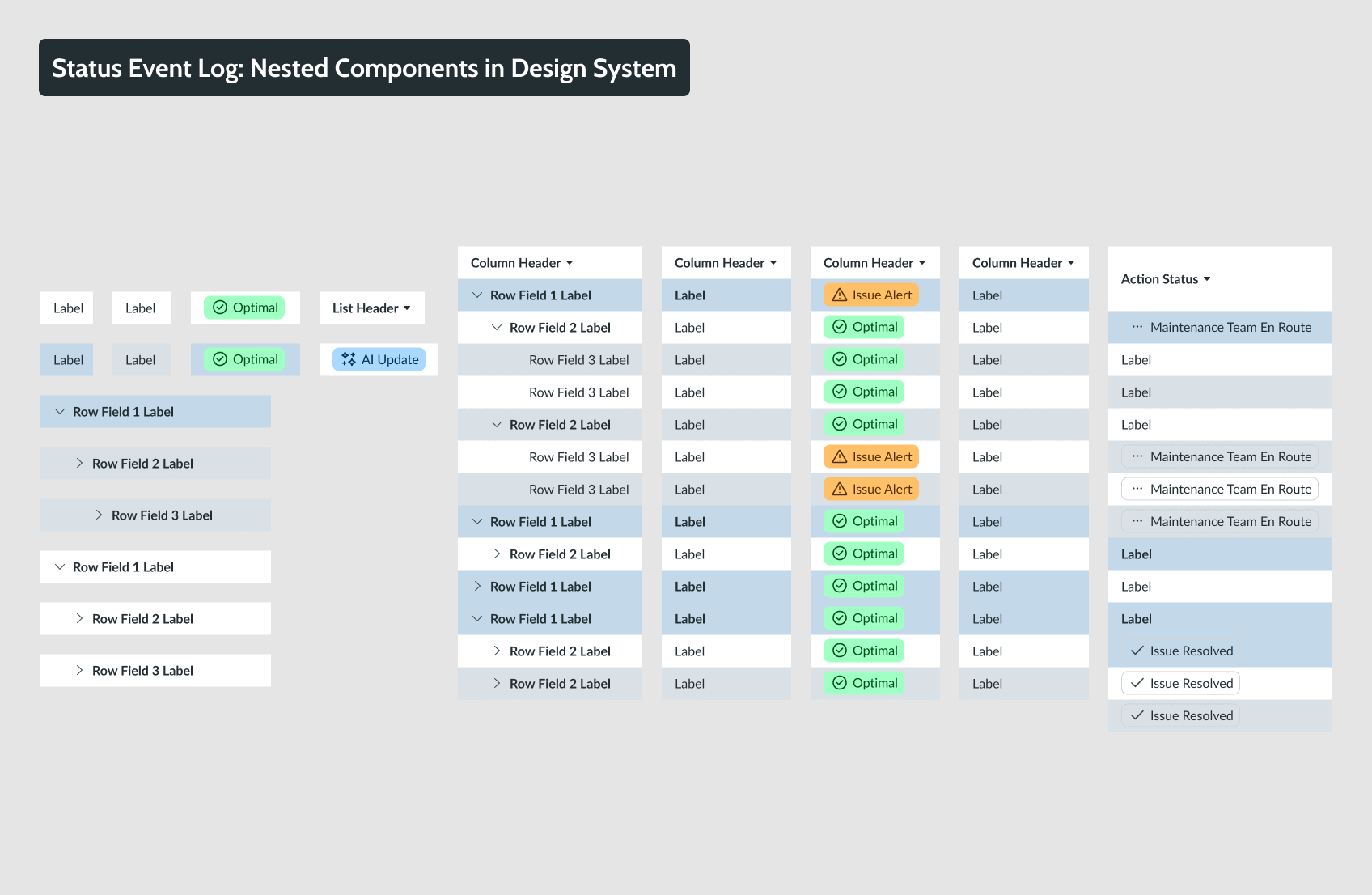Image resolution: width=1372 pixels, height=895 pixels.
Task: Open the Column Header dropdown above the status badges
Action: tap(875, 263)
